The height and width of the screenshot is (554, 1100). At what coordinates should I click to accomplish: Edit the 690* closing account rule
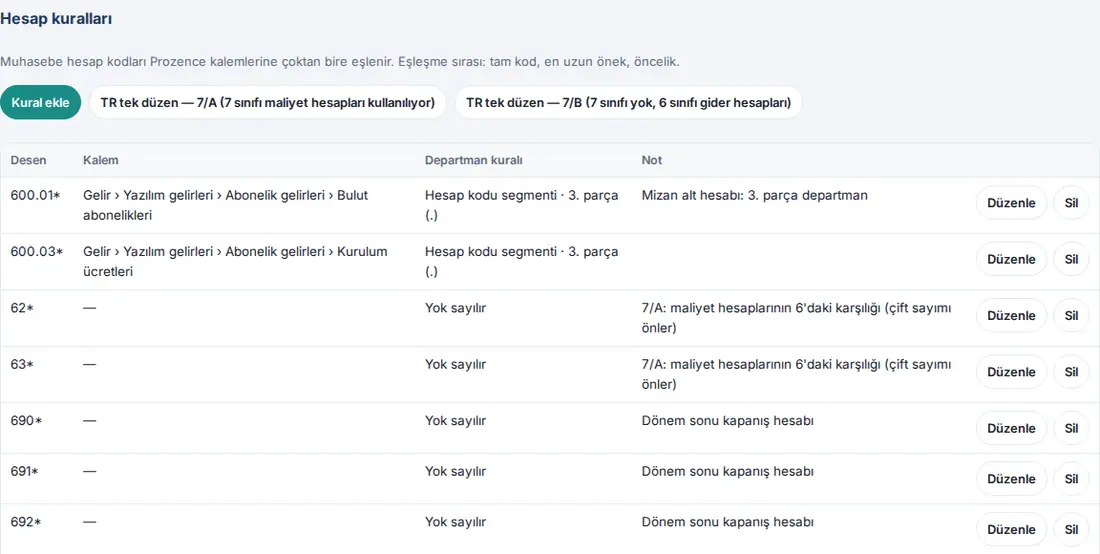pyautogui.click(x=1011, y=428)
